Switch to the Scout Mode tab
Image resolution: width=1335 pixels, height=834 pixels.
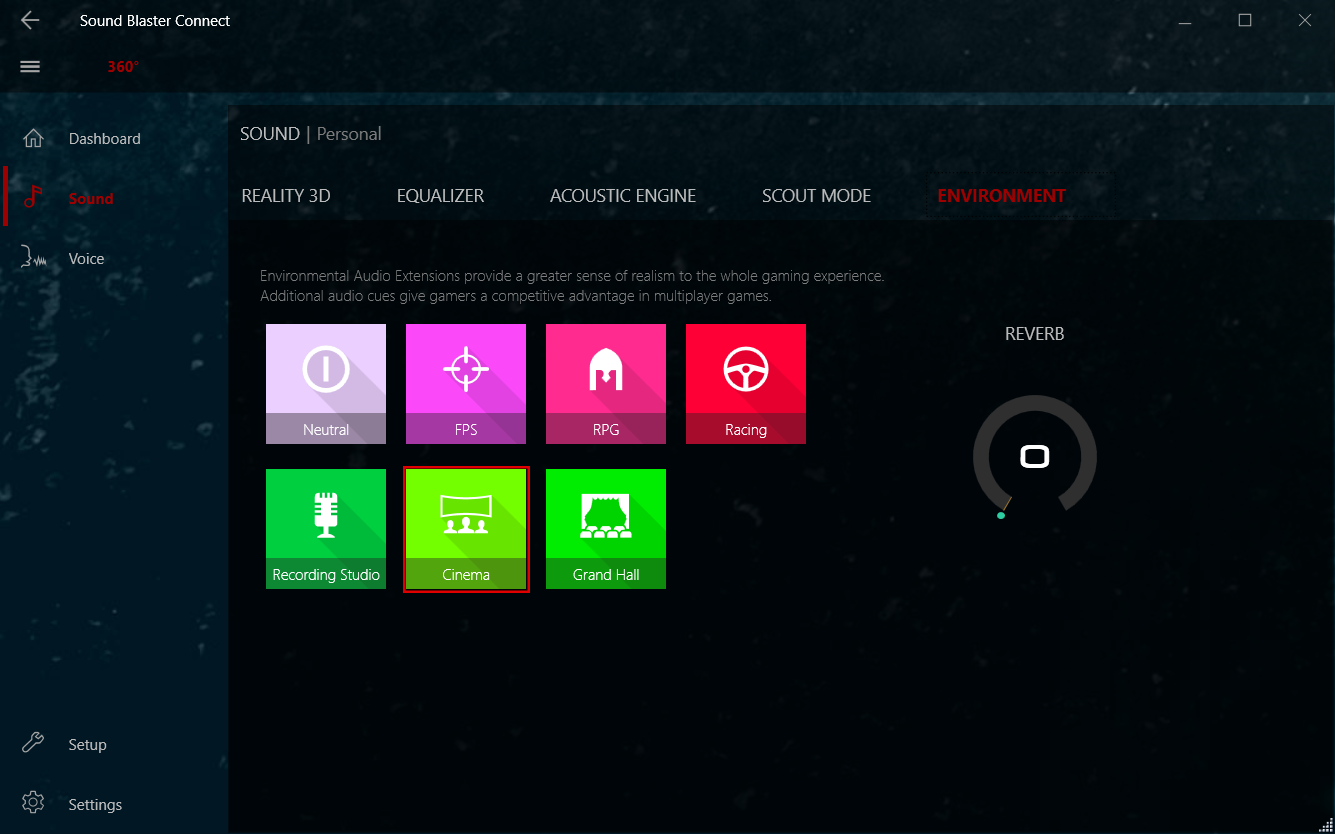pos(816,196)
